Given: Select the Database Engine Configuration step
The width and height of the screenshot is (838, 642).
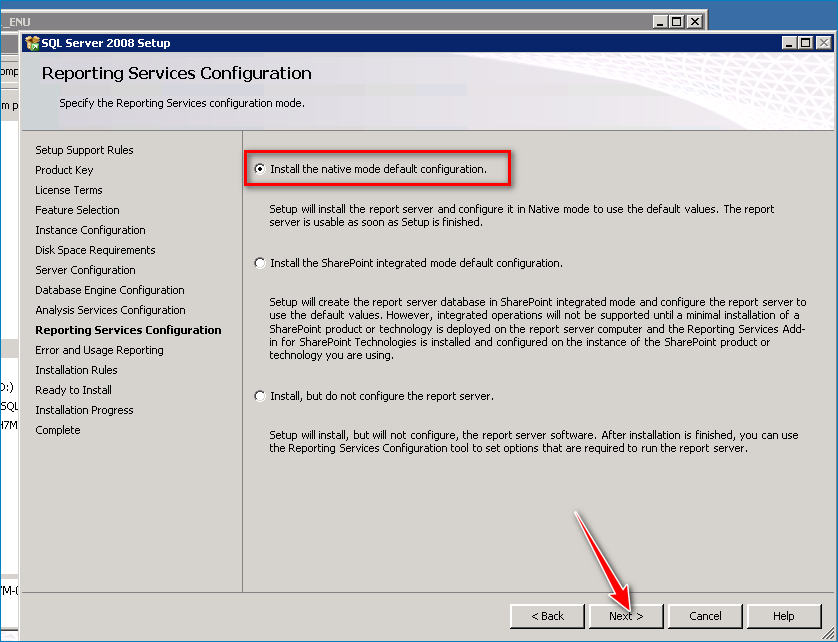Looking at the screenshot, I should tap(110, 290).
